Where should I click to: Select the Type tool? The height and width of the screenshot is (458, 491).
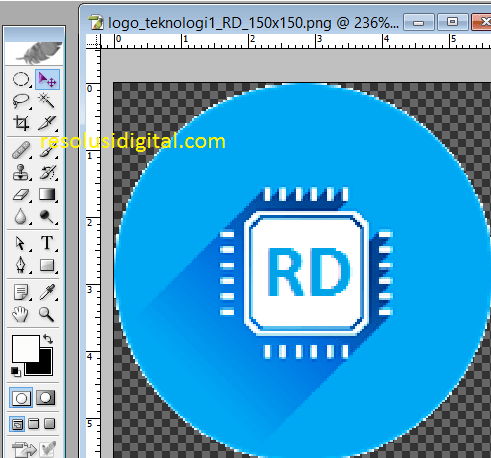[x=47, y=243]
